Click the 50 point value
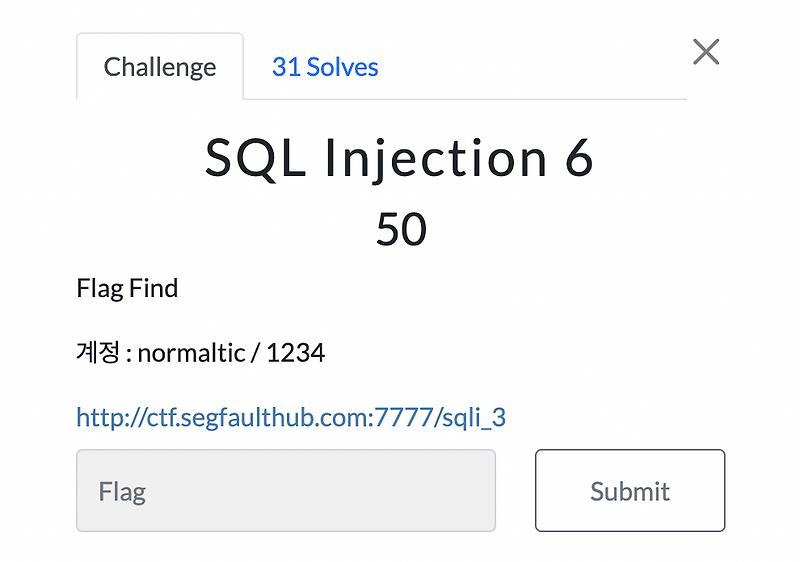The height and width of the screenshot is (562, 800). pyautogui.click(x=401, y=230)
